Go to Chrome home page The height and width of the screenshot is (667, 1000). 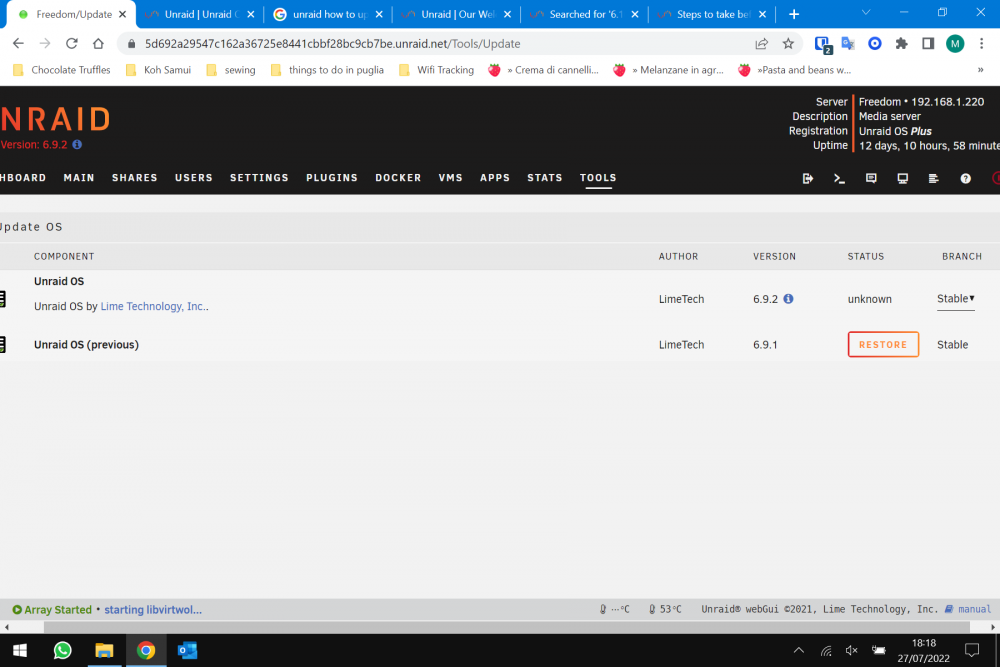pos(98,43)
